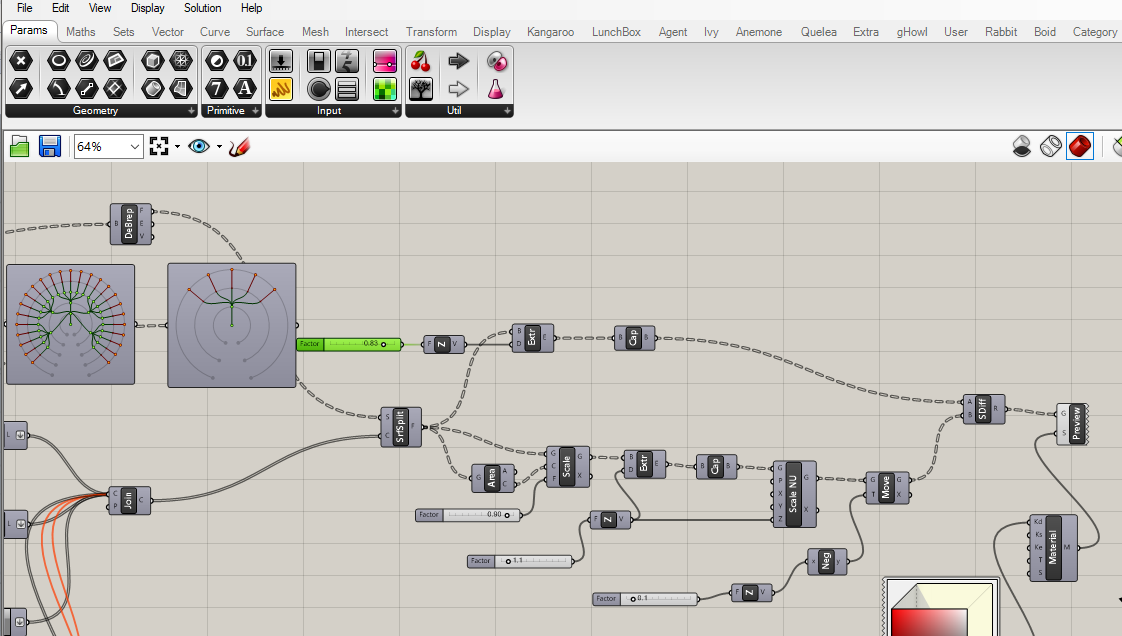Pick the Boolean Toggle switch input icon
Image resolution: width=1122 pixels, height=636 pixels.
[318, 61]
